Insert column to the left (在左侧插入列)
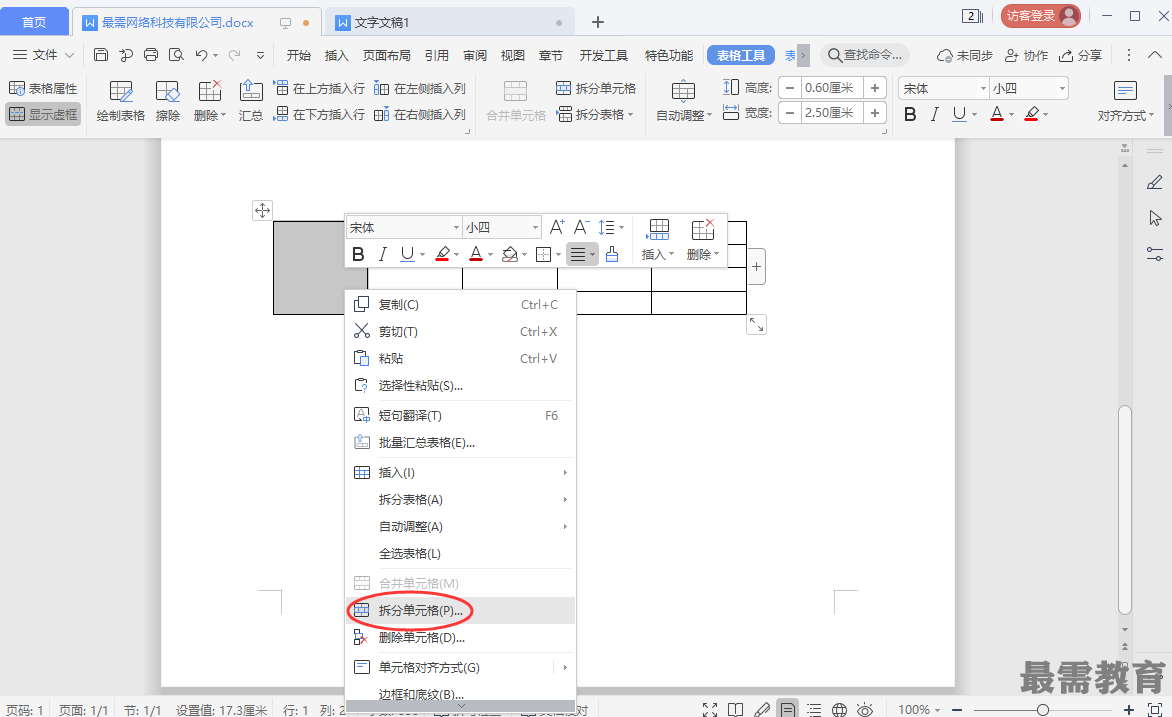 [x=419, y=88]
